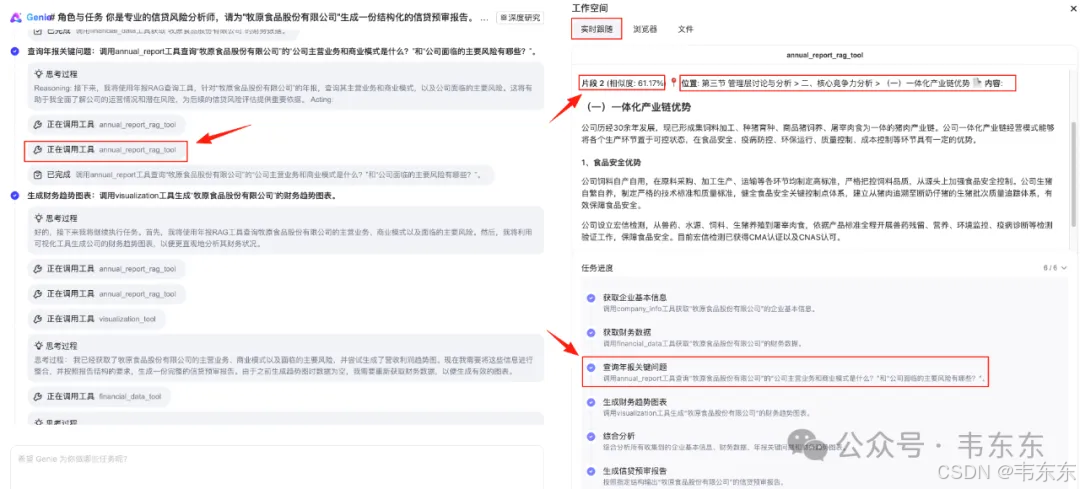Click the 位置: 第三节 管理层讨论与分析 path text
The width and height of the screenshot is (1080, 489).
(824, 83)
